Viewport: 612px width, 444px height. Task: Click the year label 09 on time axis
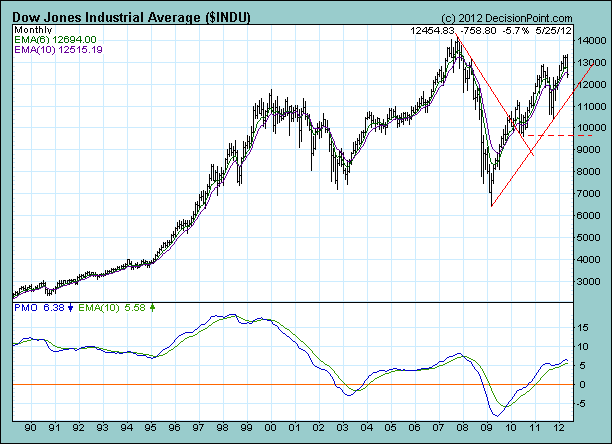click(x=486, y=428)
